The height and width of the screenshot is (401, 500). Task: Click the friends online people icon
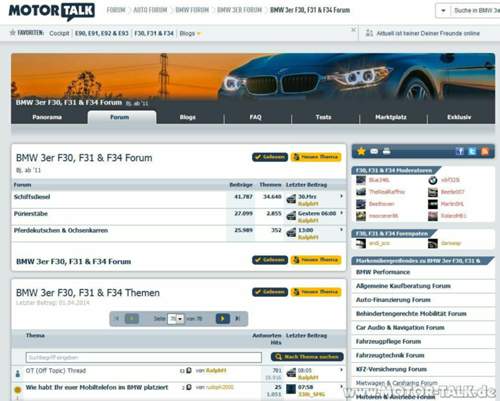[369, 33]
